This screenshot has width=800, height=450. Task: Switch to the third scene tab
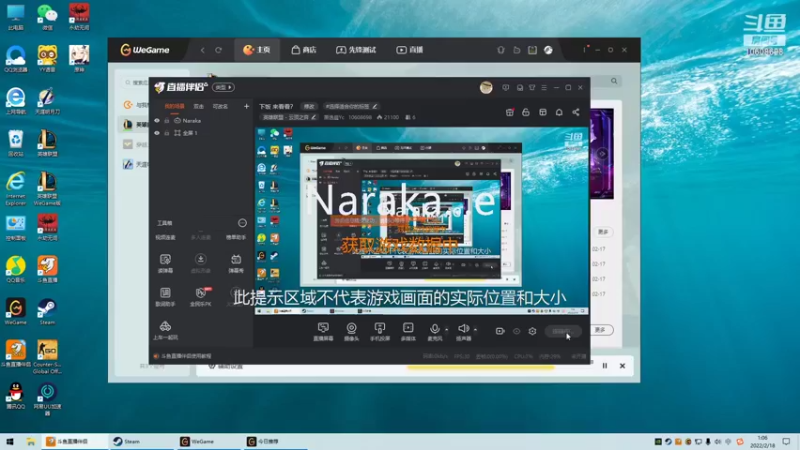click(220, 106)
